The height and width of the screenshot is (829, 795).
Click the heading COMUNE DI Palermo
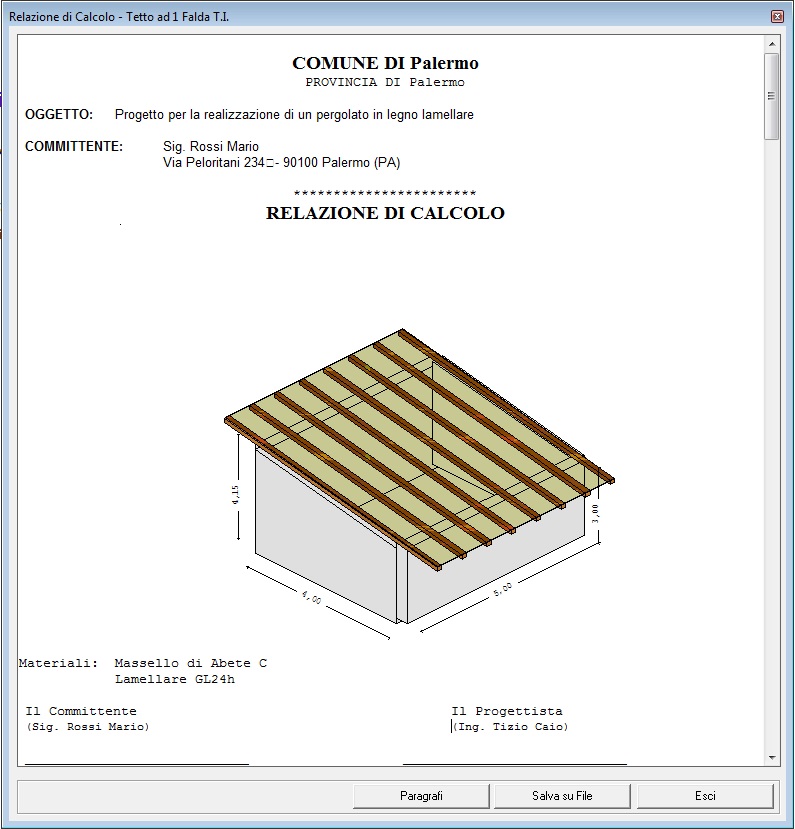tap(385, 63)
